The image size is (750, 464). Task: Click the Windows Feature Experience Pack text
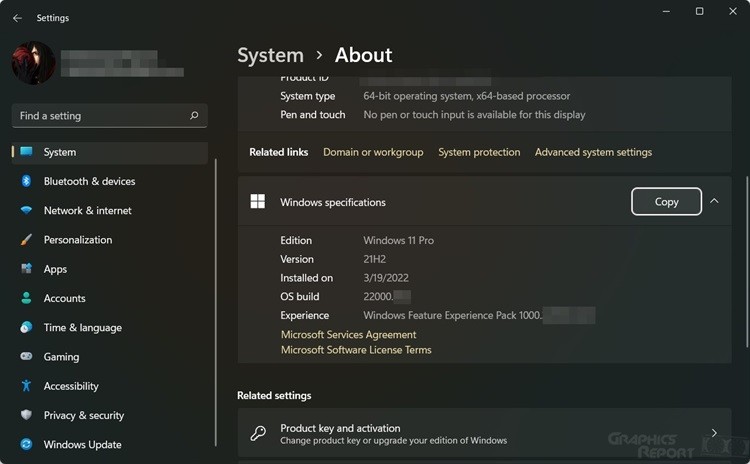point(452,316)
